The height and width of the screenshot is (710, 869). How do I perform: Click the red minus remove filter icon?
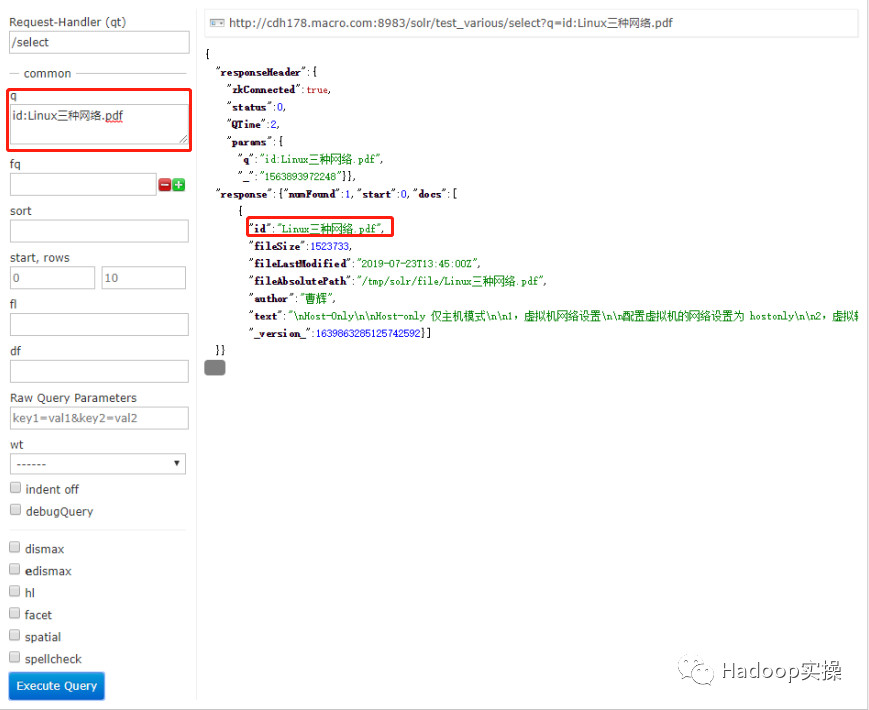click(x=165, y=185)
